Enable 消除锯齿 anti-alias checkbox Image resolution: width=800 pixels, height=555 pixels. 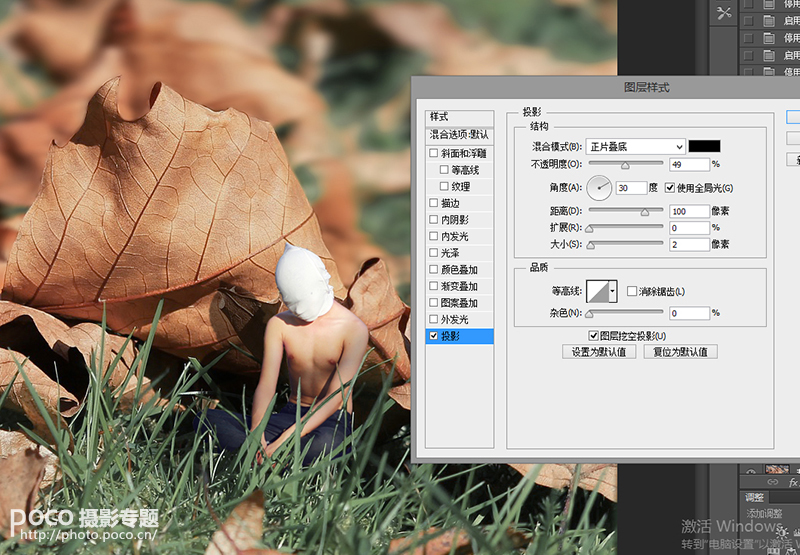tap(632, 291)
